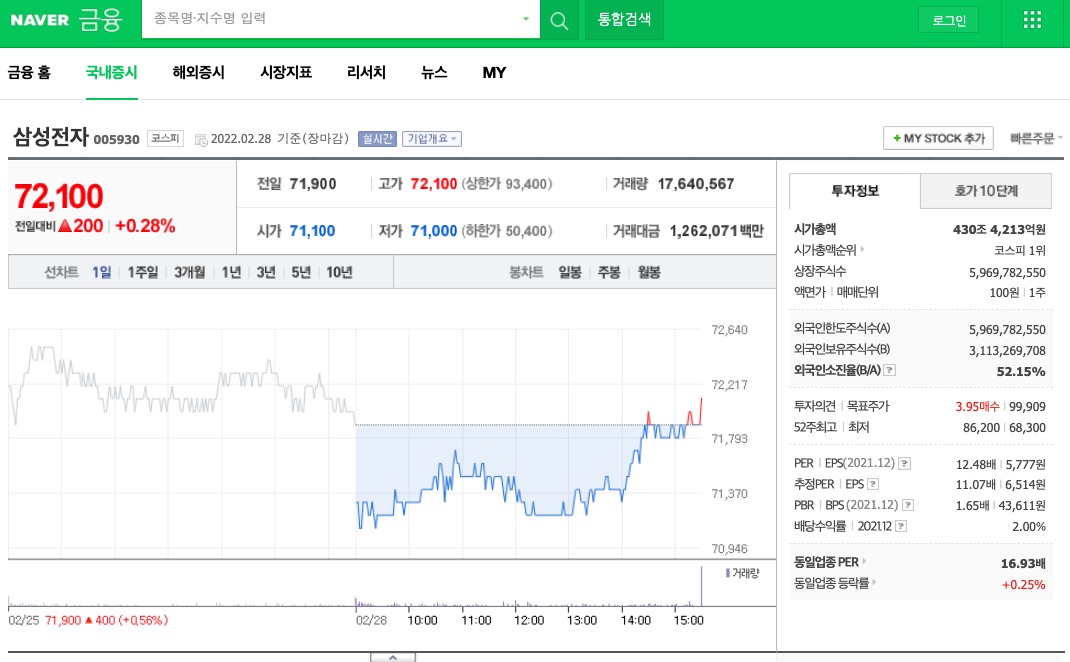Open 뉴스 menu

(x=434, y=72)
